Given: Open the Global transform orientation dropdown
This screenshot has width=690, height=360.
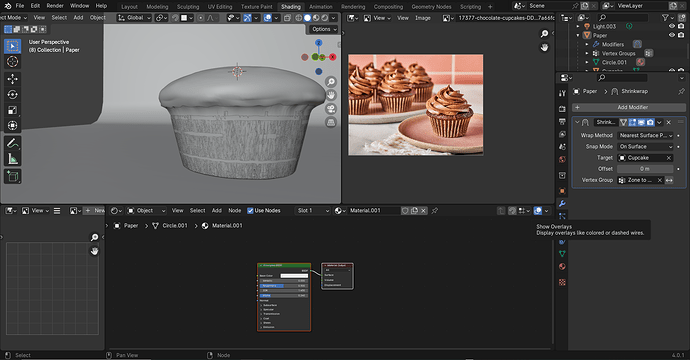Looking at the screenshot, I should (x=134, y=18).
